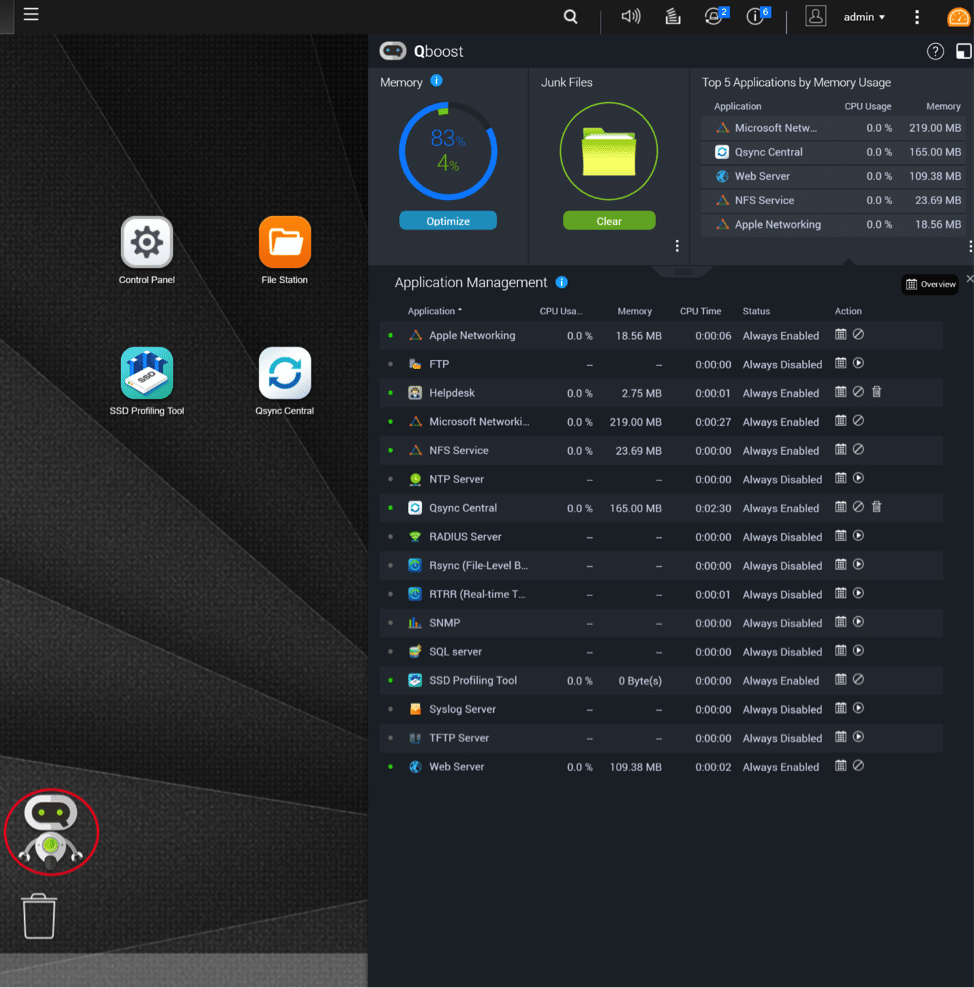
Task: Sort list by Memory column header
Action: pos(634,311)
